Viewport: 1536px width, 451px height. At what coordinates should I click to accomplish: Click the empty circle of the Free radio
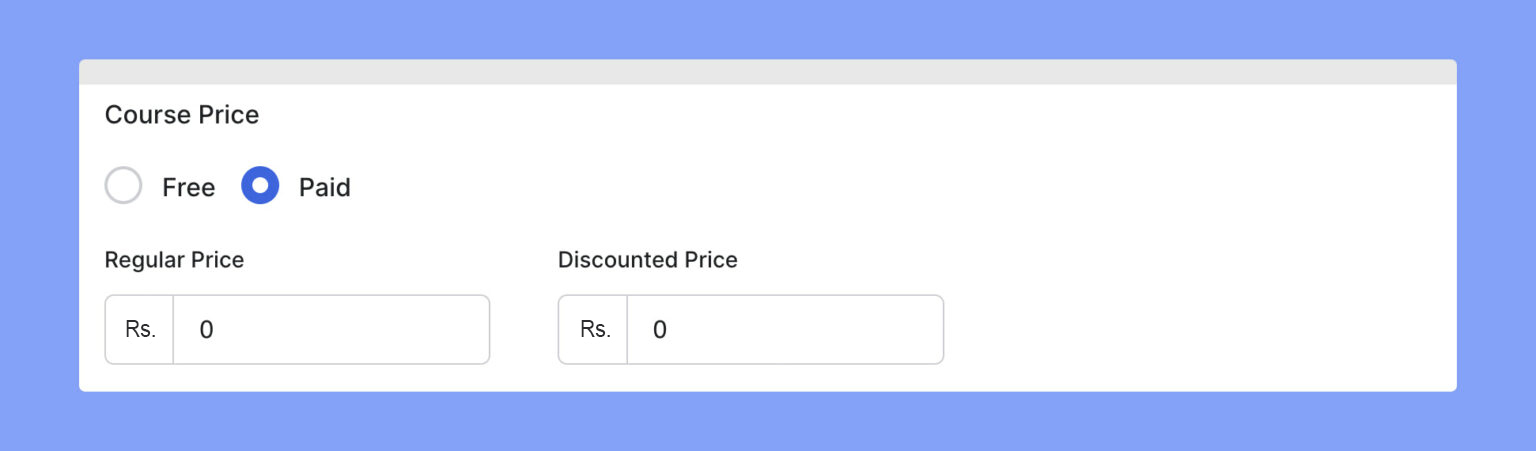124,186
